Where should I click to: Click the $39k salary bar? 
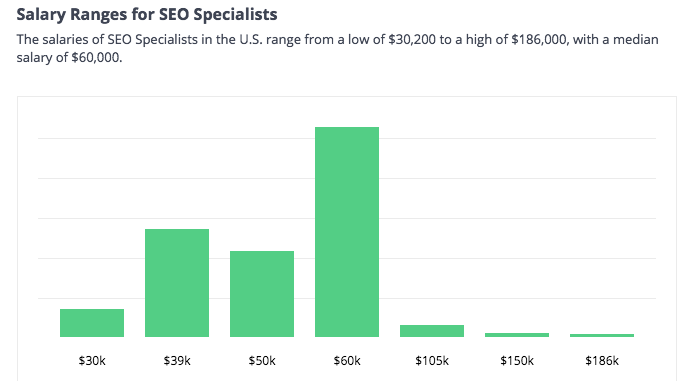pyautogui.click(x=177, y=283)
